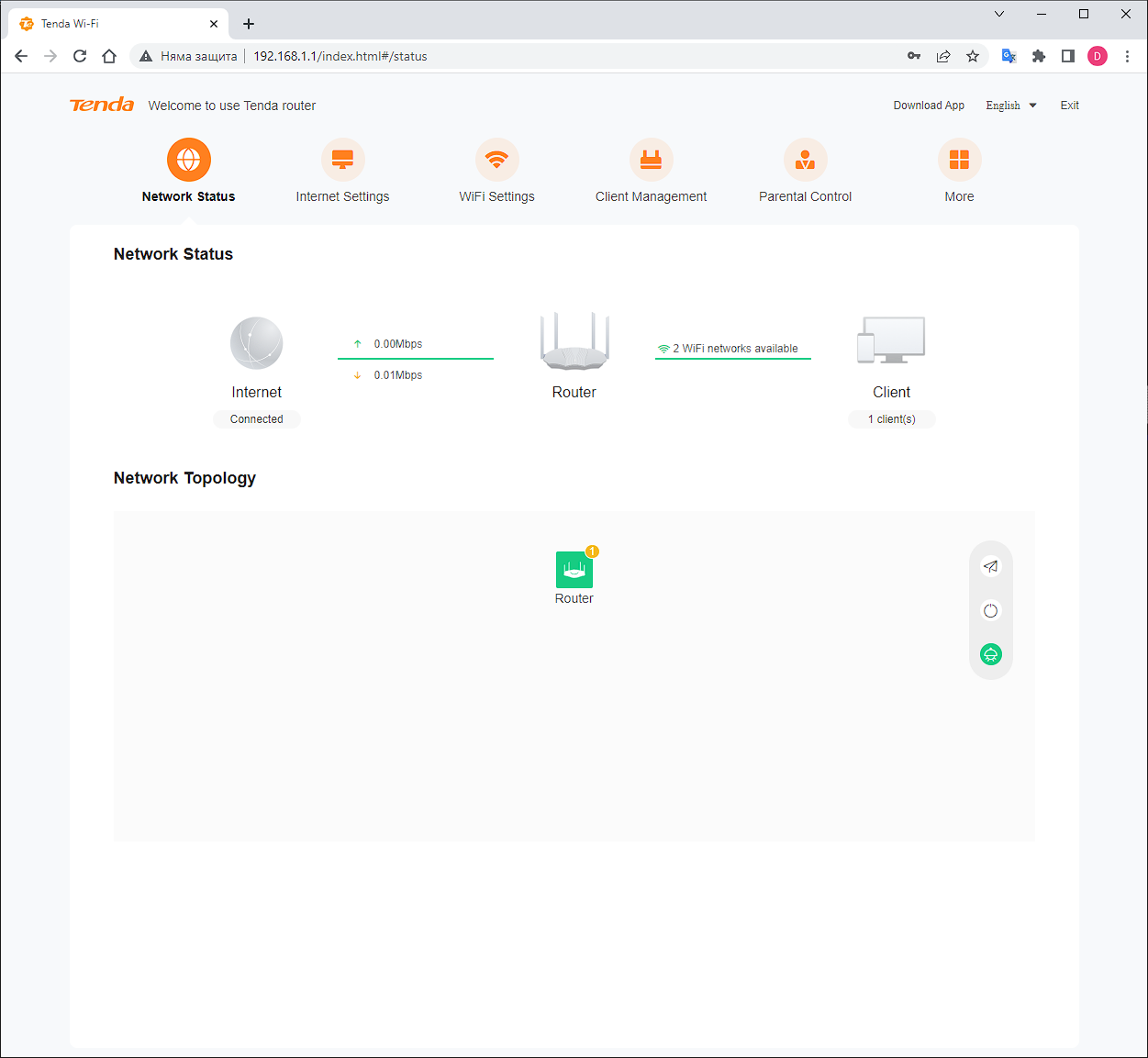1148x1058 pixels.
Task: Share this page via address bar icon
Action: [943, 56]
